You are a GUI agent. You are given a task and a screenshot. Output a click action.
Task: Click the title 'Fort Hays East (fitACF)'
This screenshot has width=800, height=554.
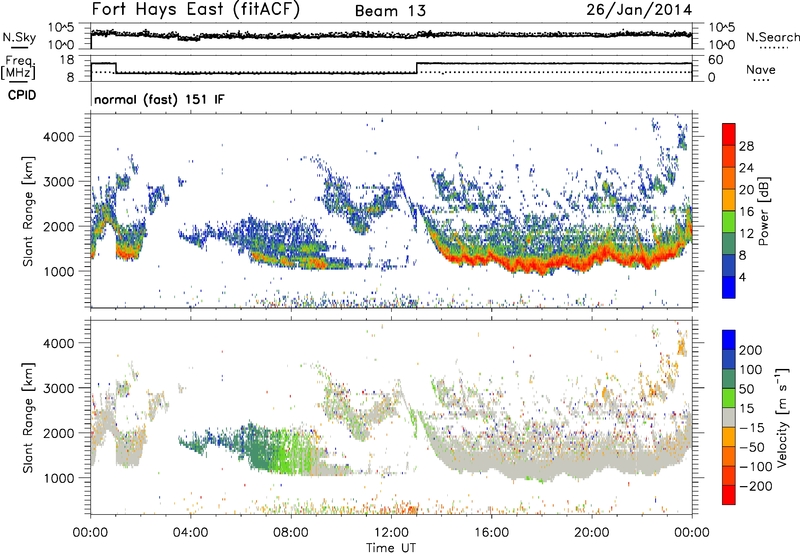pyautogui.click(x=195, y=10)
